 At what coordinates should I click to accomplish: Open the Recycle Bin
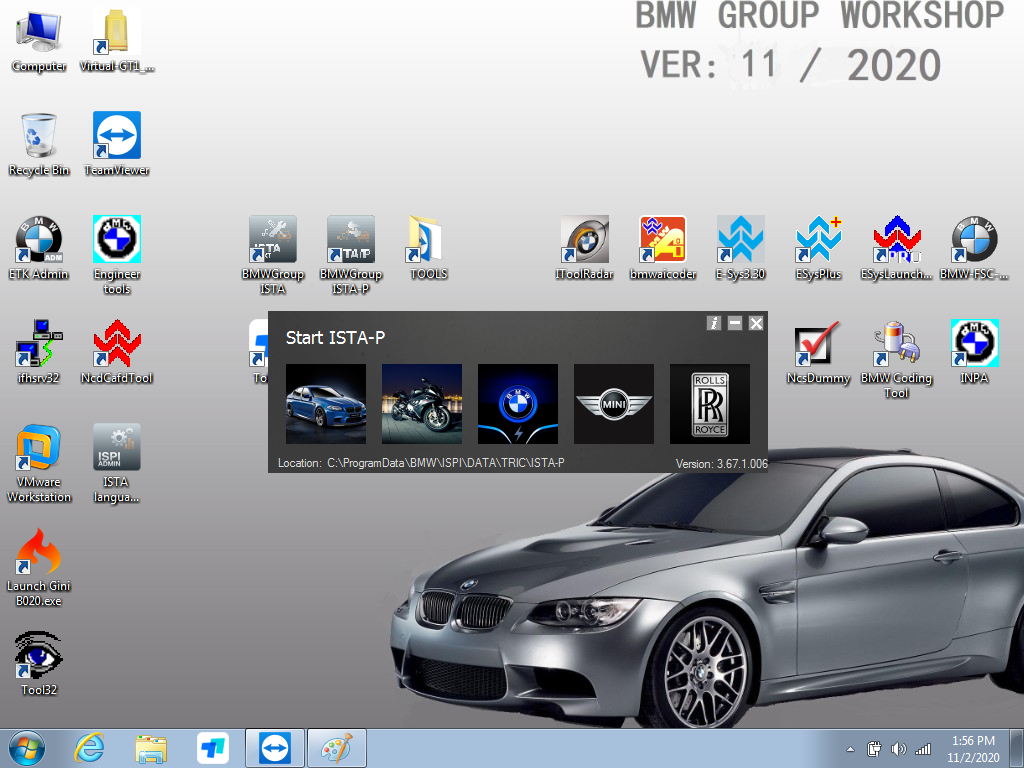[x=39, y=144]
